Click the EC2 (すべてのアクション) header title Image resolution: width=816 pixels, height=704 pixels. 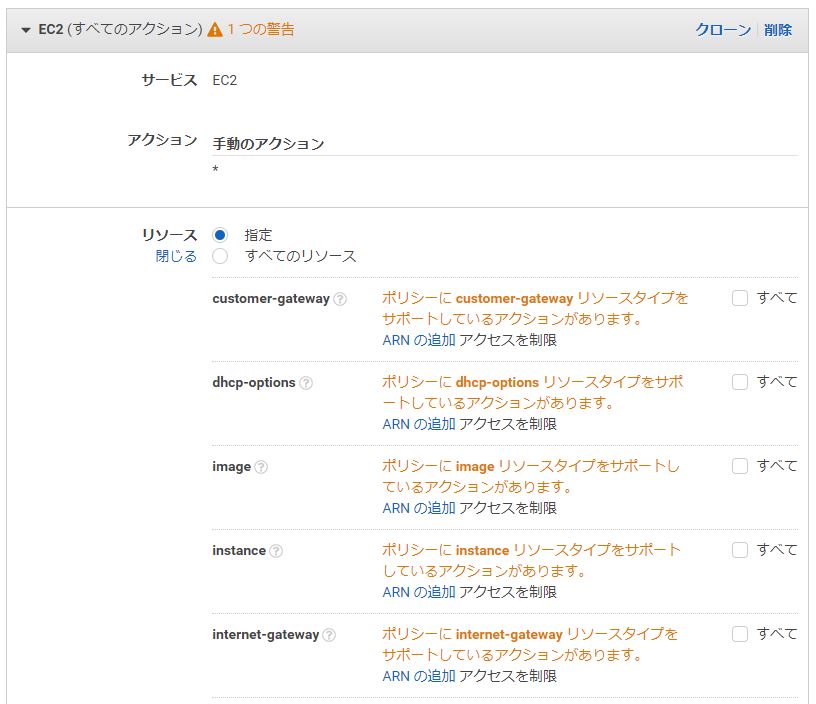click(120, 29)
